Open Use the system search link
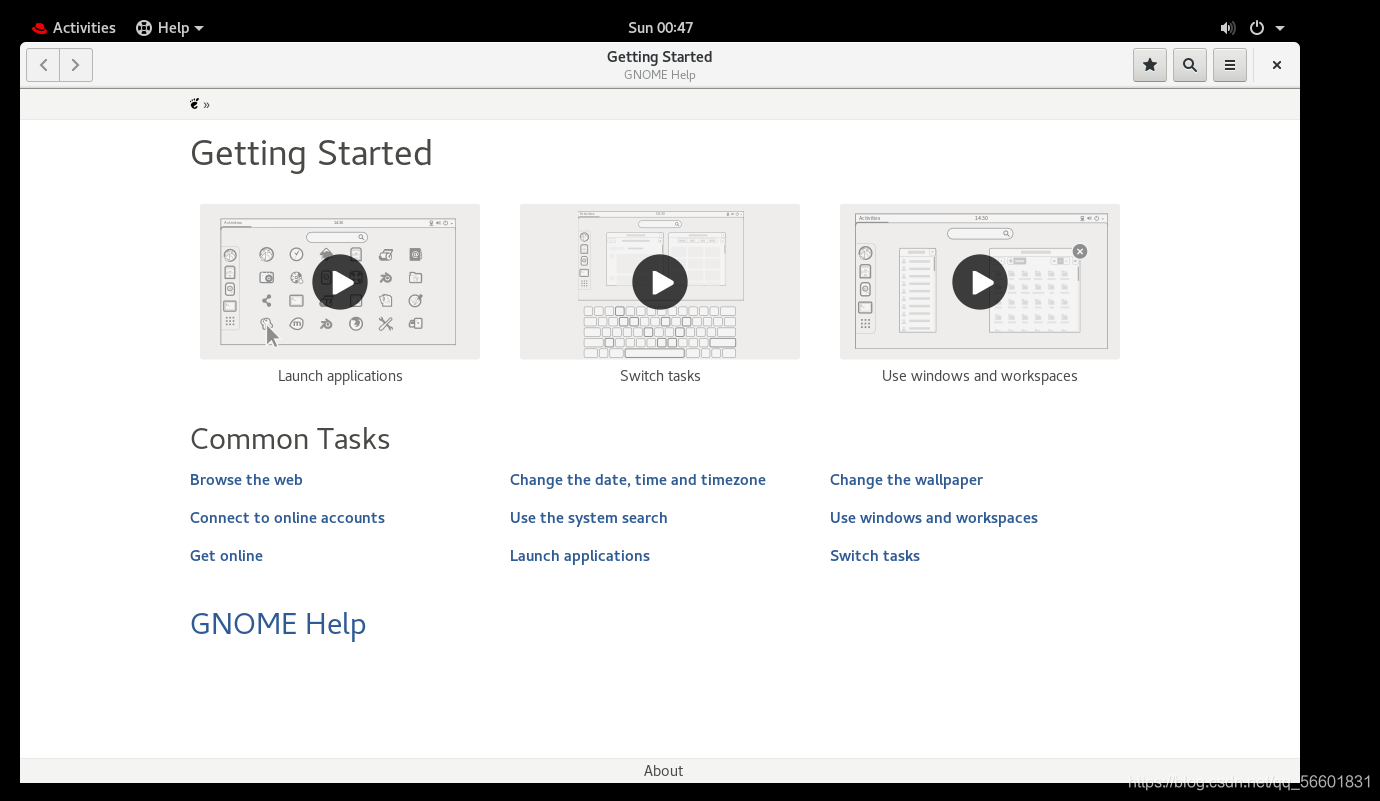Image resolution: width=1380 pixels, height=801 pixels. click(x=589, y=518)
